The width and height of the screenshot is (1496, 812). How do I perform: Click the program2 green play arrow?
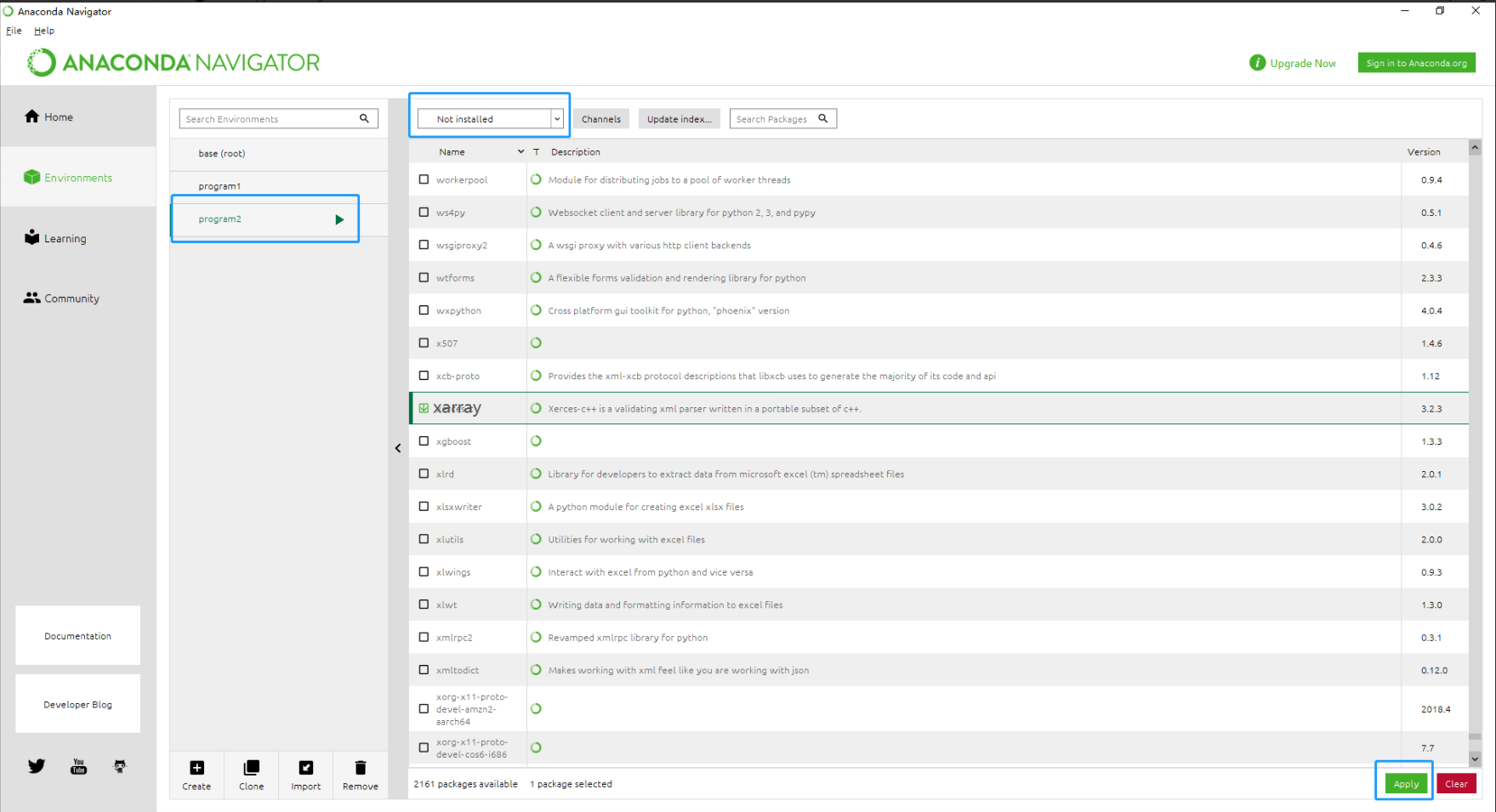pos(339,219)
